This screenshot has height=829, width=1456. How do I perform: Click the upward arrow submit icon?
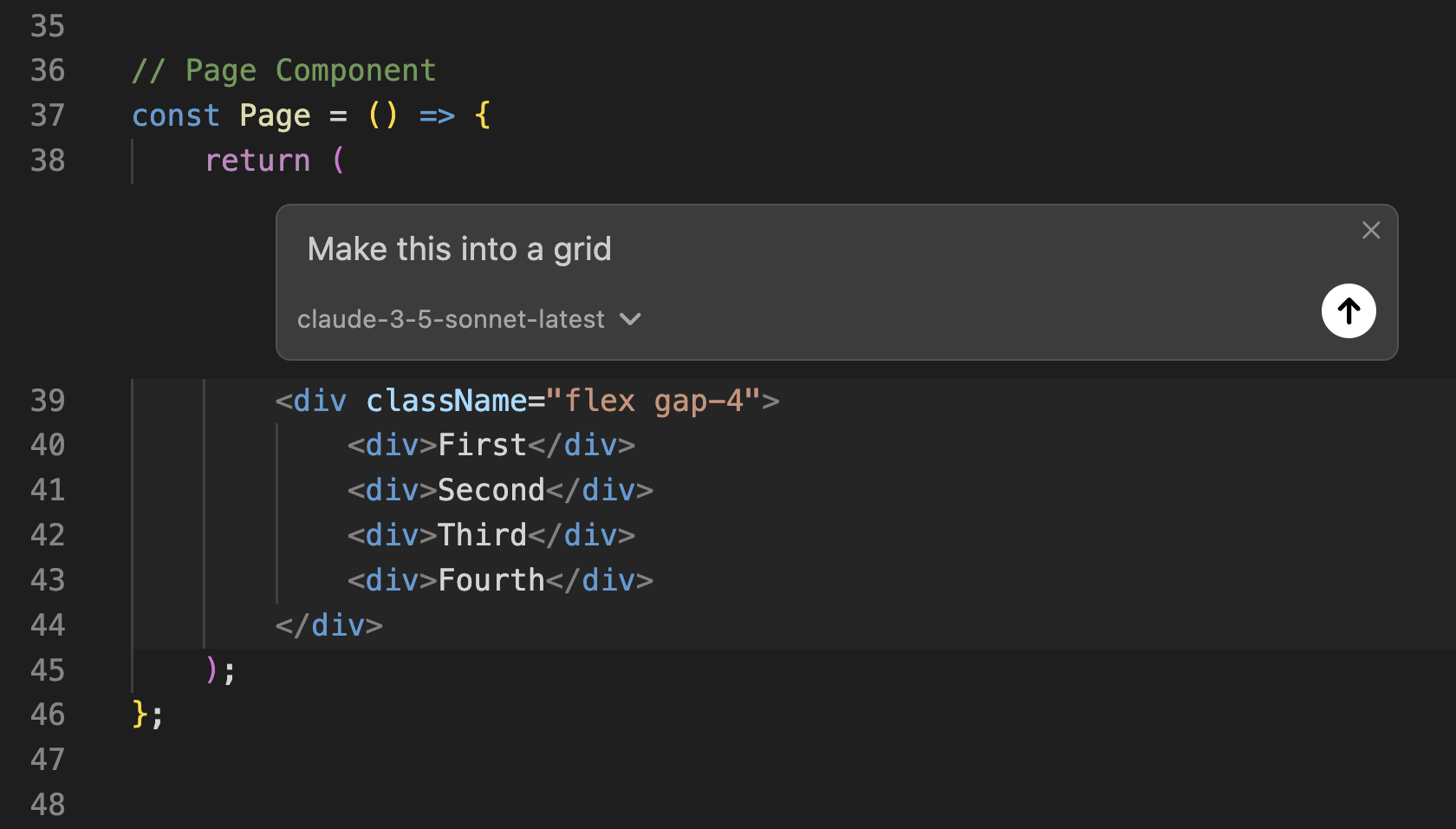click(x=1349, y=310)
